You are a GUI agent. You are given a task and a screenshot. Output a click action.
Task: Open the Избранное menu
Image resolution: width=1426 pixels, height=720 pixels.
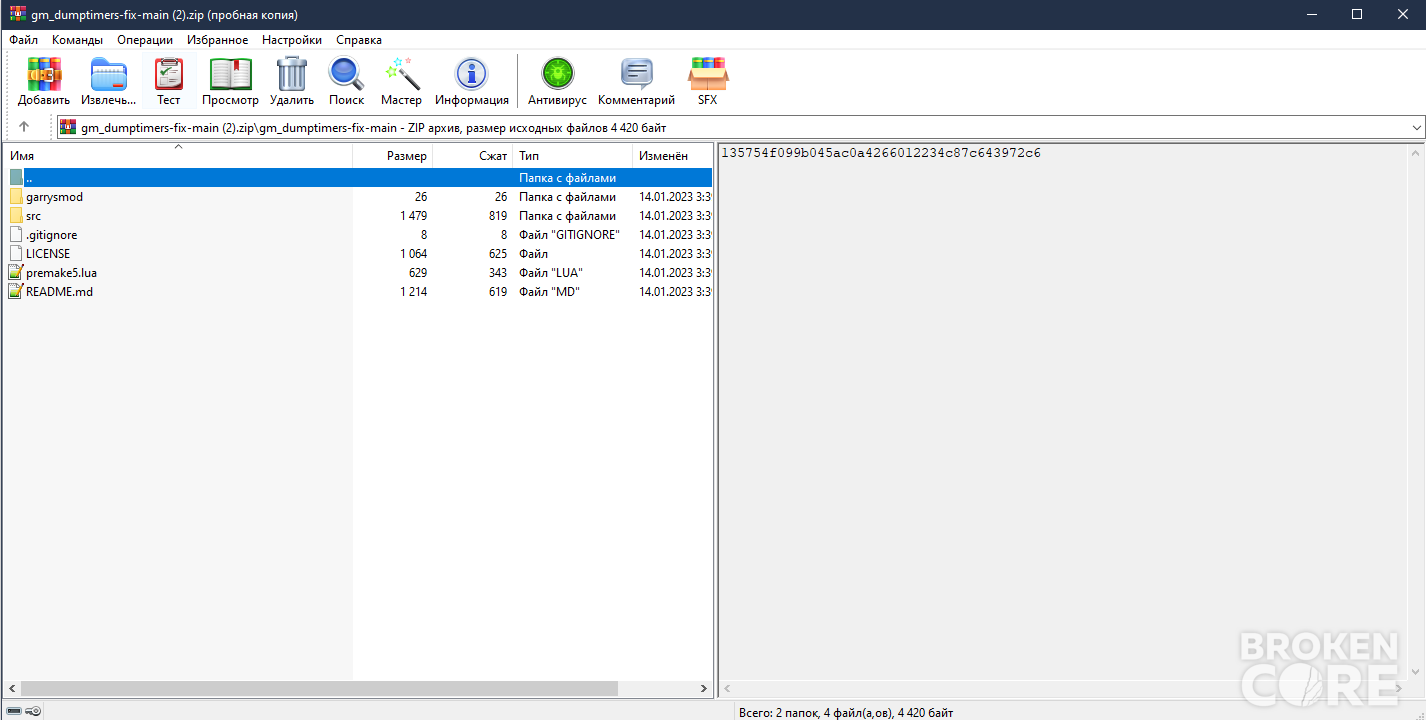click(x=218, y=40)
